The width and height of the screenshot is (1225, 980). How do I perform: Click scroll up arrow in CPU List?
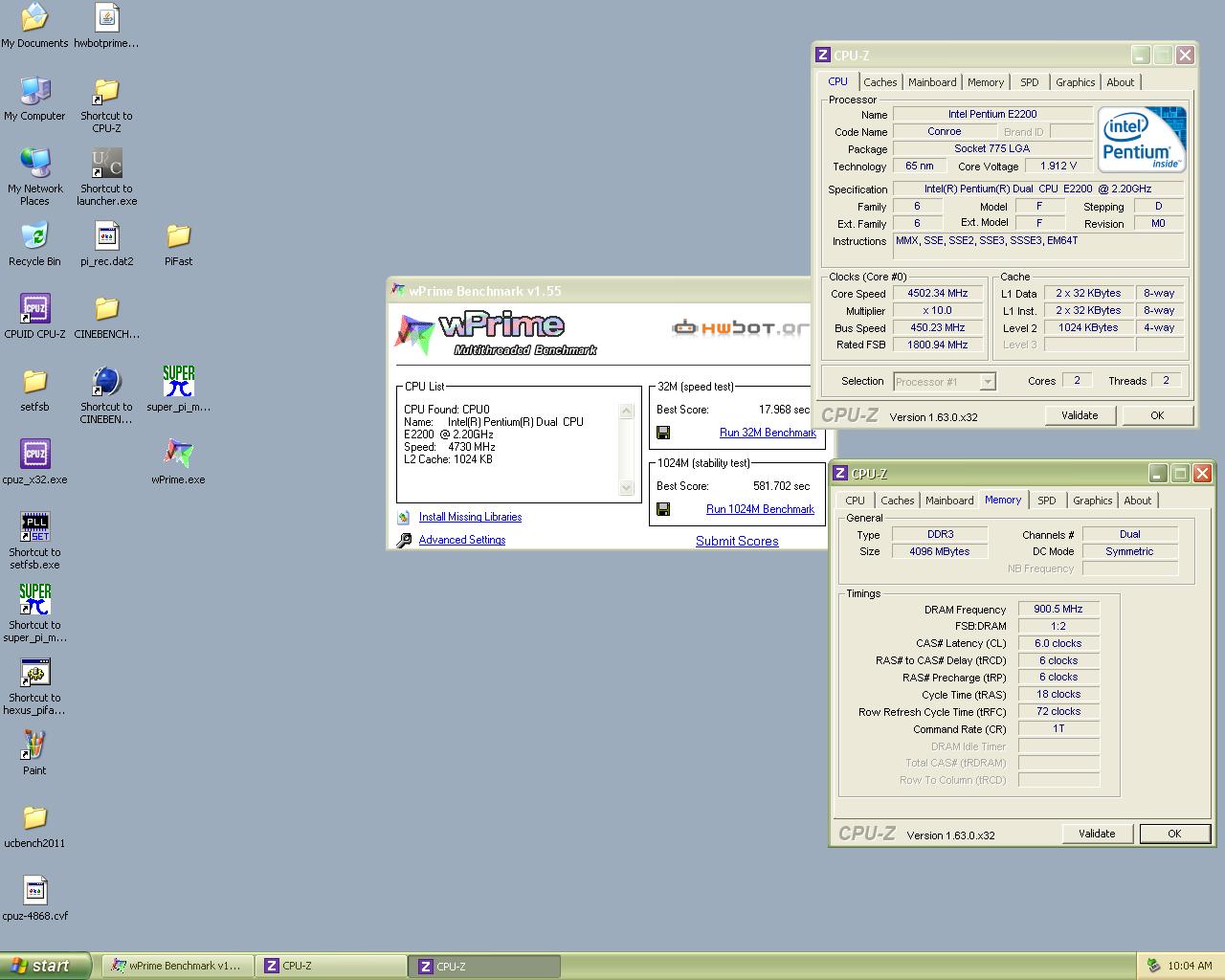pyautogui.click(x=627, y=411)
